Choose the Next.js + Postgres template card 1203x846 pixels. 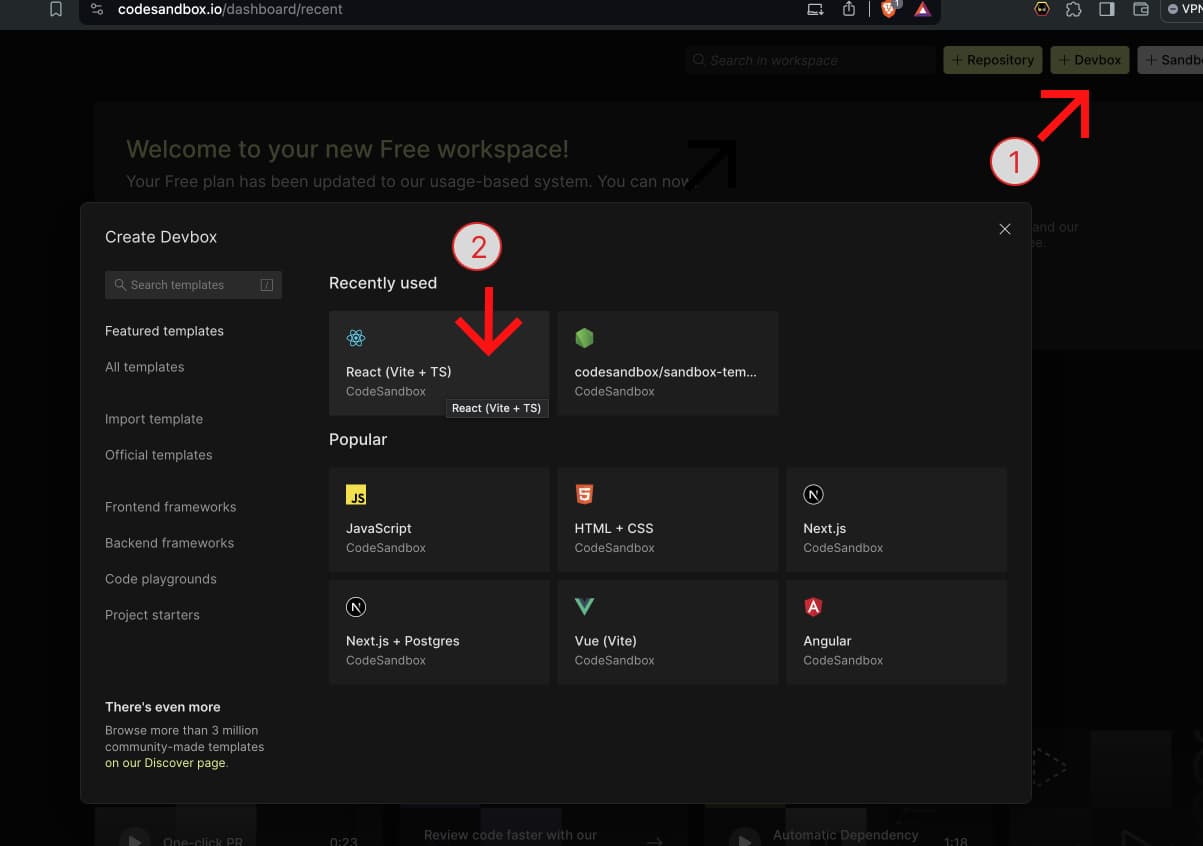click(439, 632)
